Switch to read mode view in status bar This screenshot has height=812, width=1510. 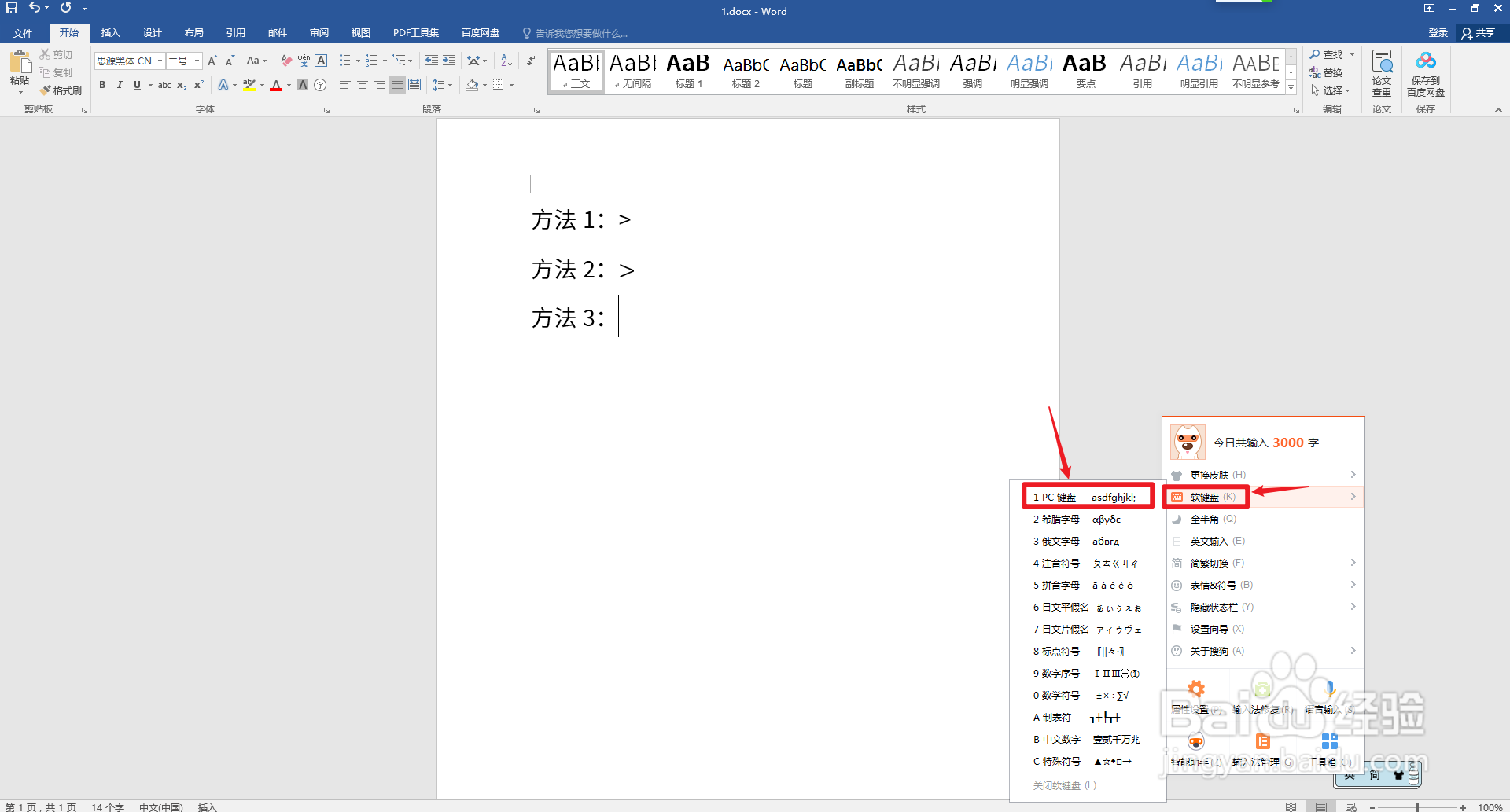coord(1291,806)
